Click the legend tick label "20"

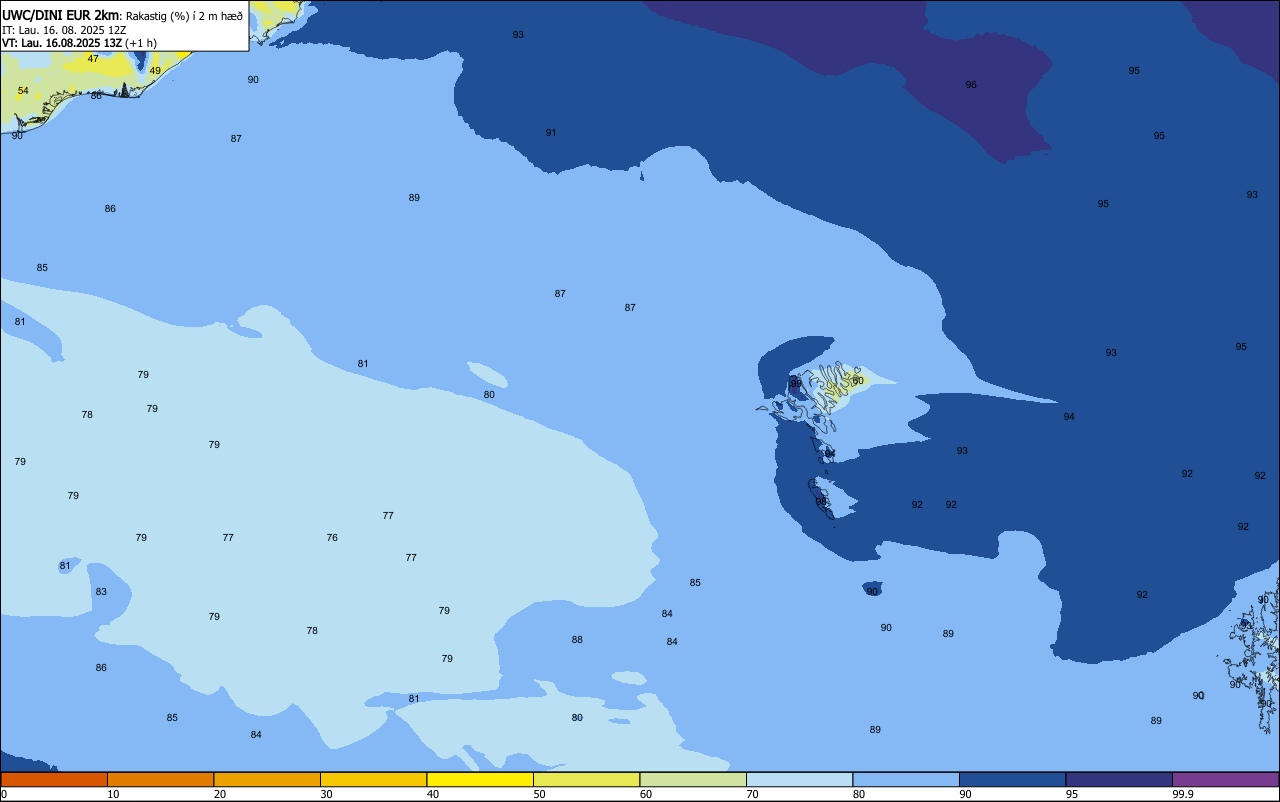click(220, 794)
